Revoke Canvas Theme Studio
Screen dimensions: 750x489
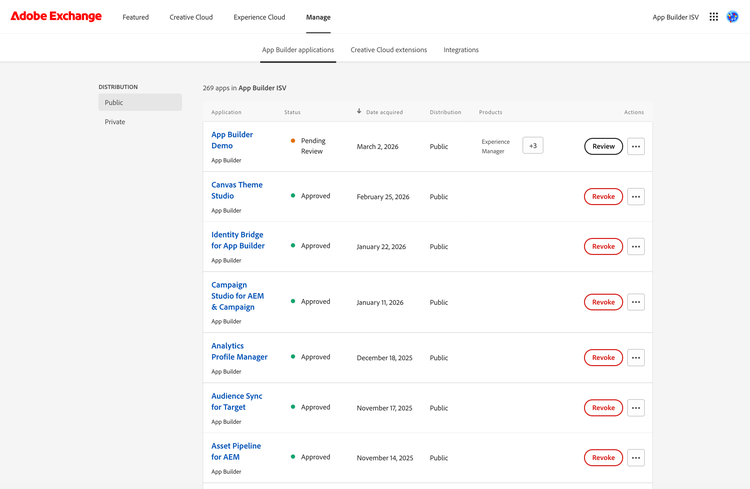[603, 197]
